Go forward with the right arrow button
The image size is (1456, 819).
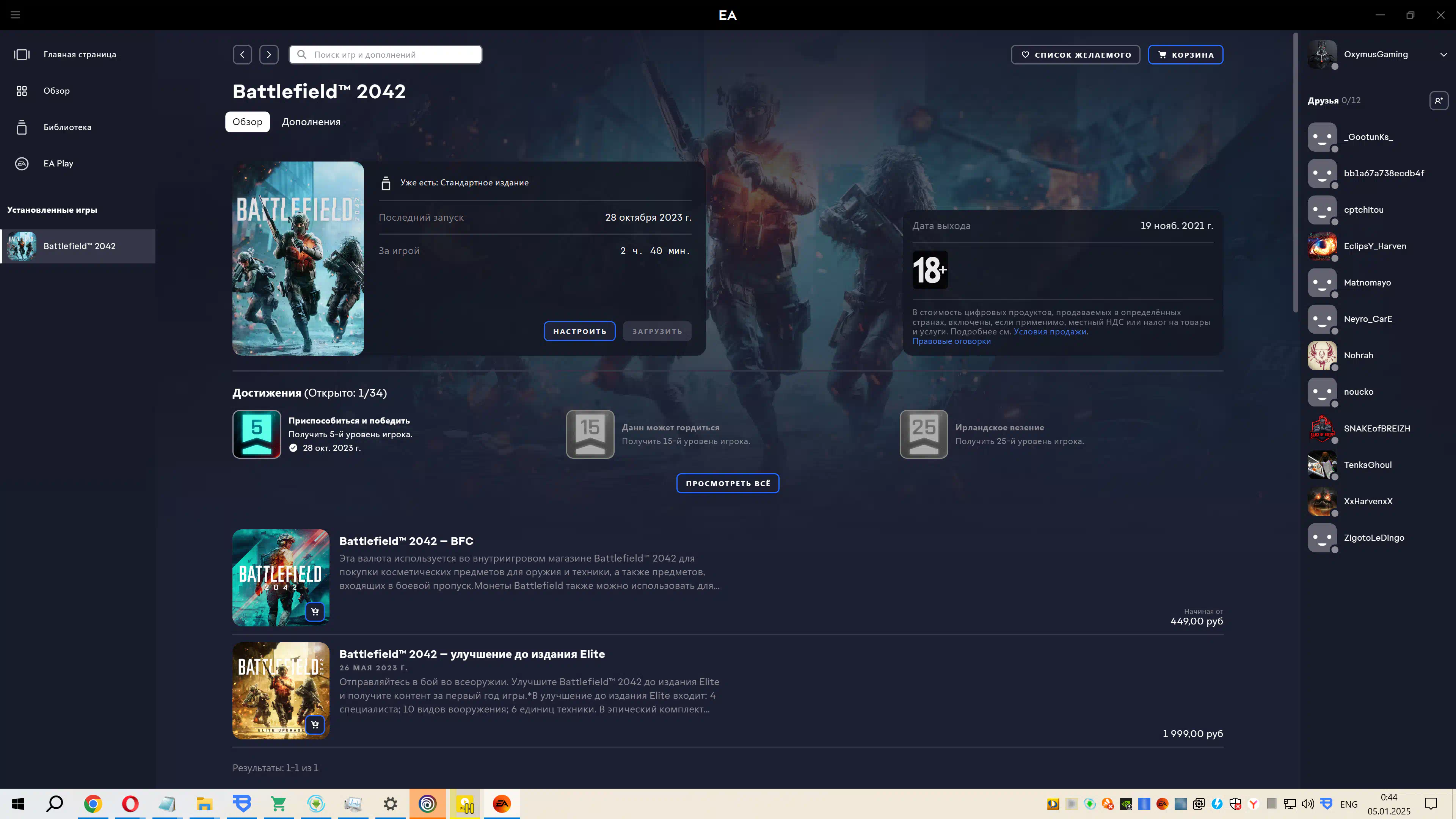pos(269,54)
